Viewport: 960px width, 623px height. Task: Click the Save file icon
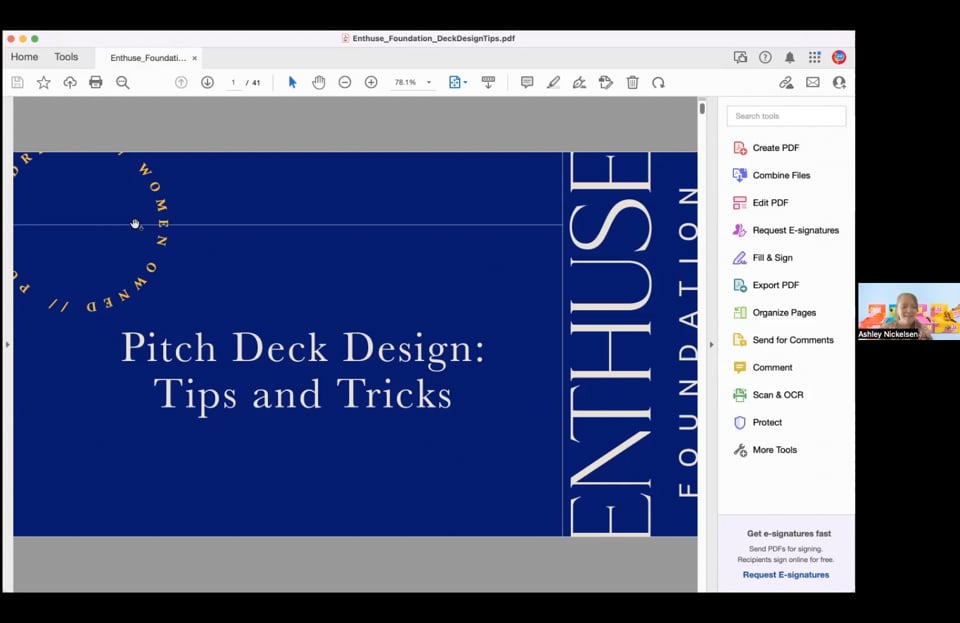click(17, 83)
